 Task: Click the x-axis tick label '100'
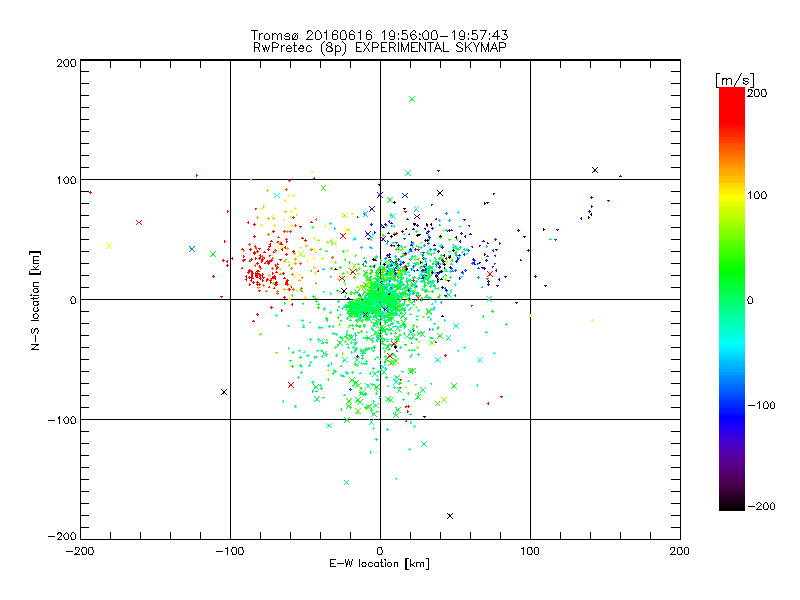(x=530, y=551)
